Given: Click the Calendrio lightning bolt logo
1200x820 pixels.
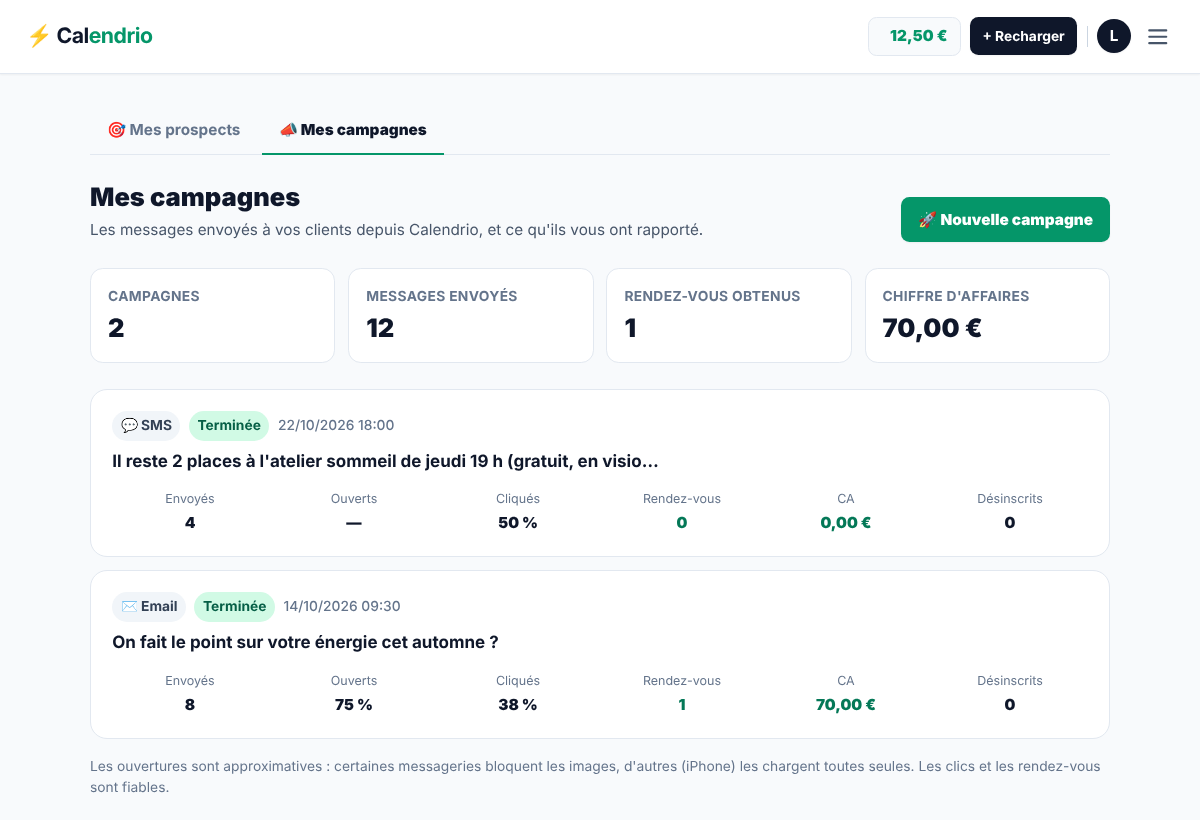Looking at the screenshot, I should click(x=39, y=36).
